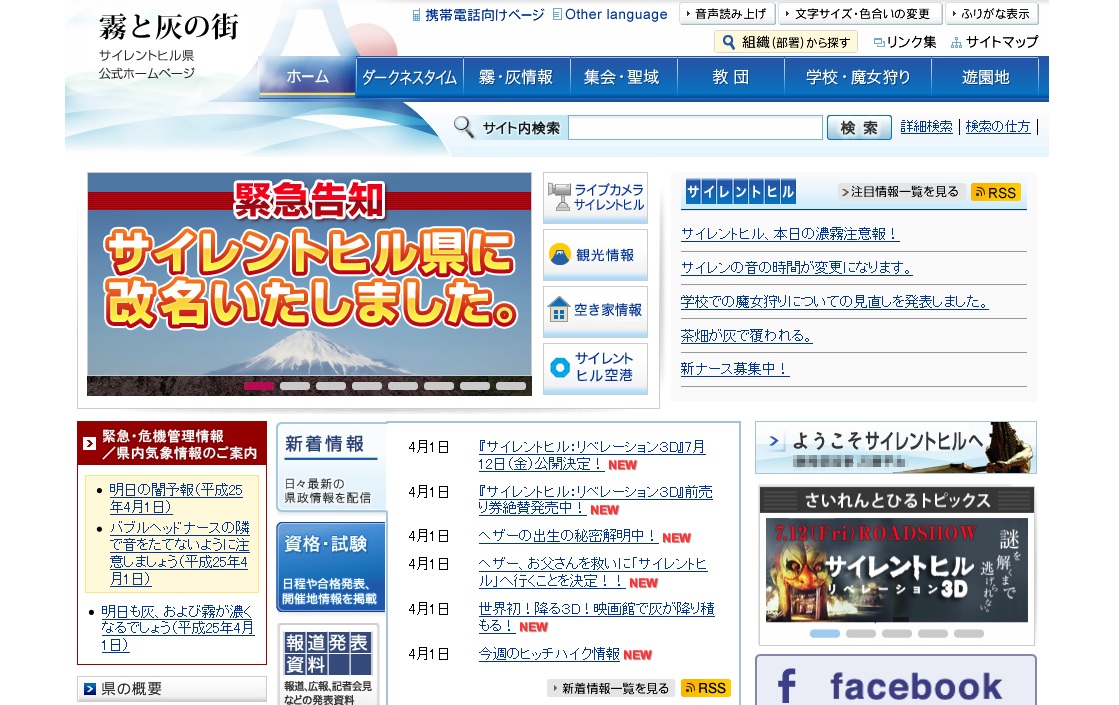This screenshot has height=705, width=1119.
Task: Click the facebook f logo
Action: pos(786,686)
